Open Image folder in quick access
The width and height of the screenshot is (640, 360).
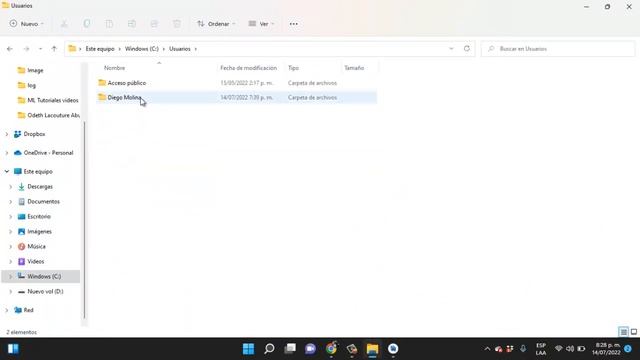(x=35, y=70)
